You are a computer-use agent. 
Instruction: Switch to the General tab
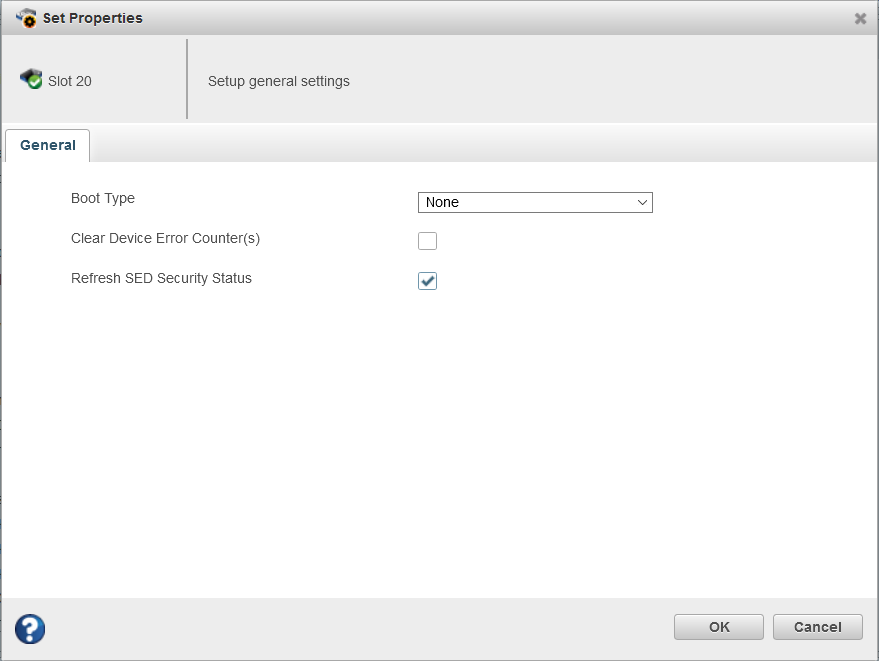coord(48,146)
